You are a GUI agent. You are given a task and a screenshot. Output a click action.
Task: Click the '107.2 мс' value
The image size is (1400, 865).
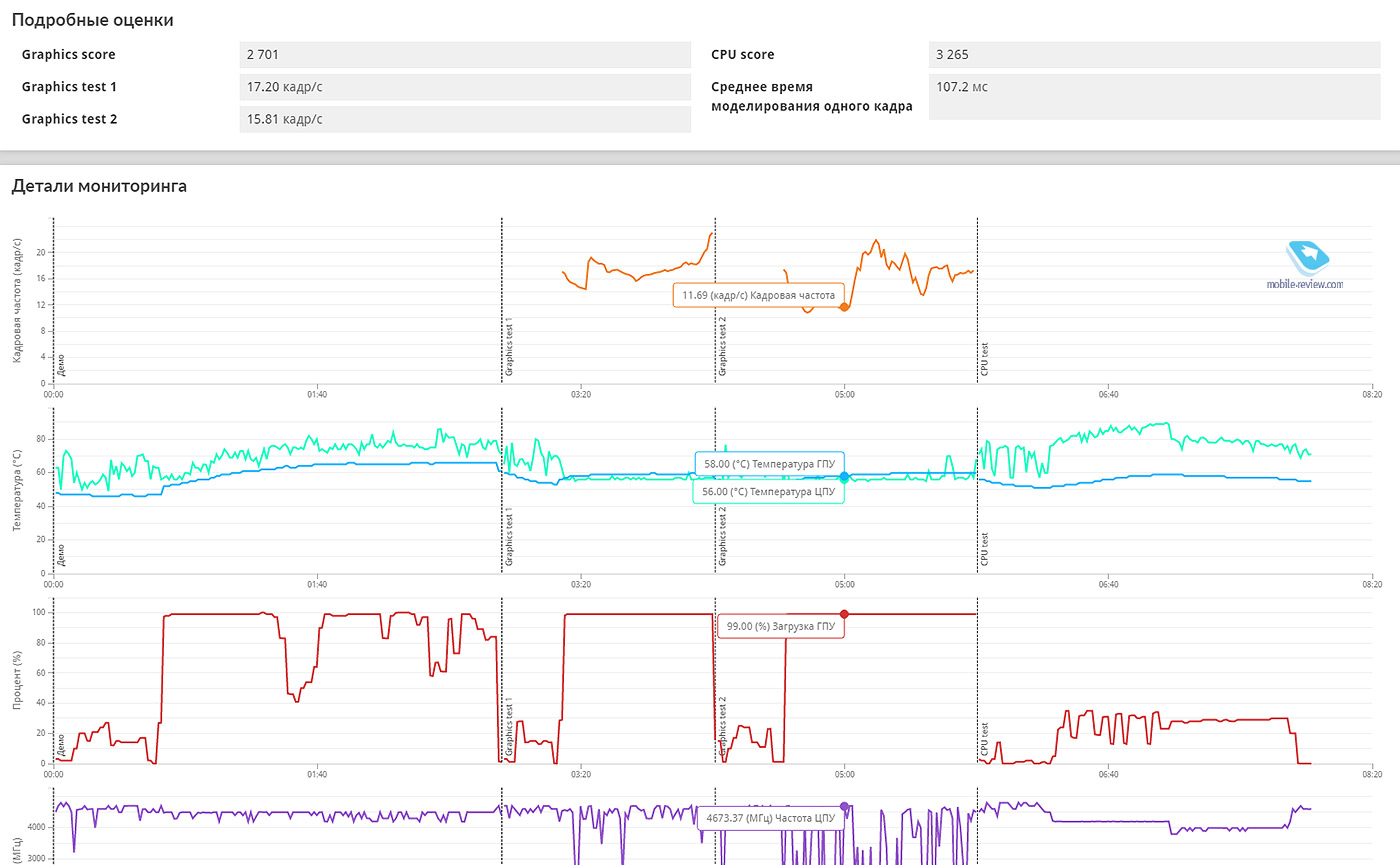[x=1154, y=97]
